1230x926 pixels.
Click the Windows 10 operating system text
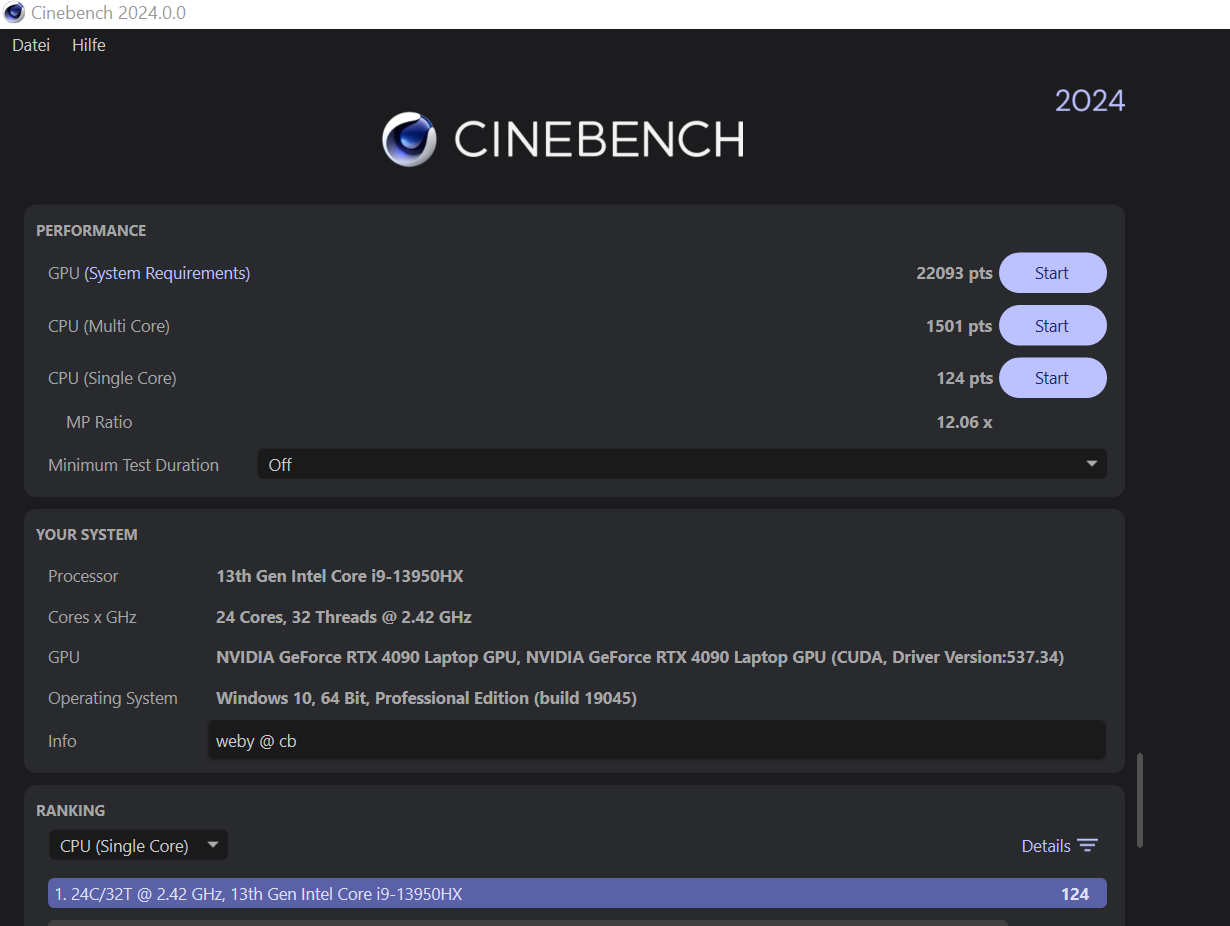coord(426,698)
